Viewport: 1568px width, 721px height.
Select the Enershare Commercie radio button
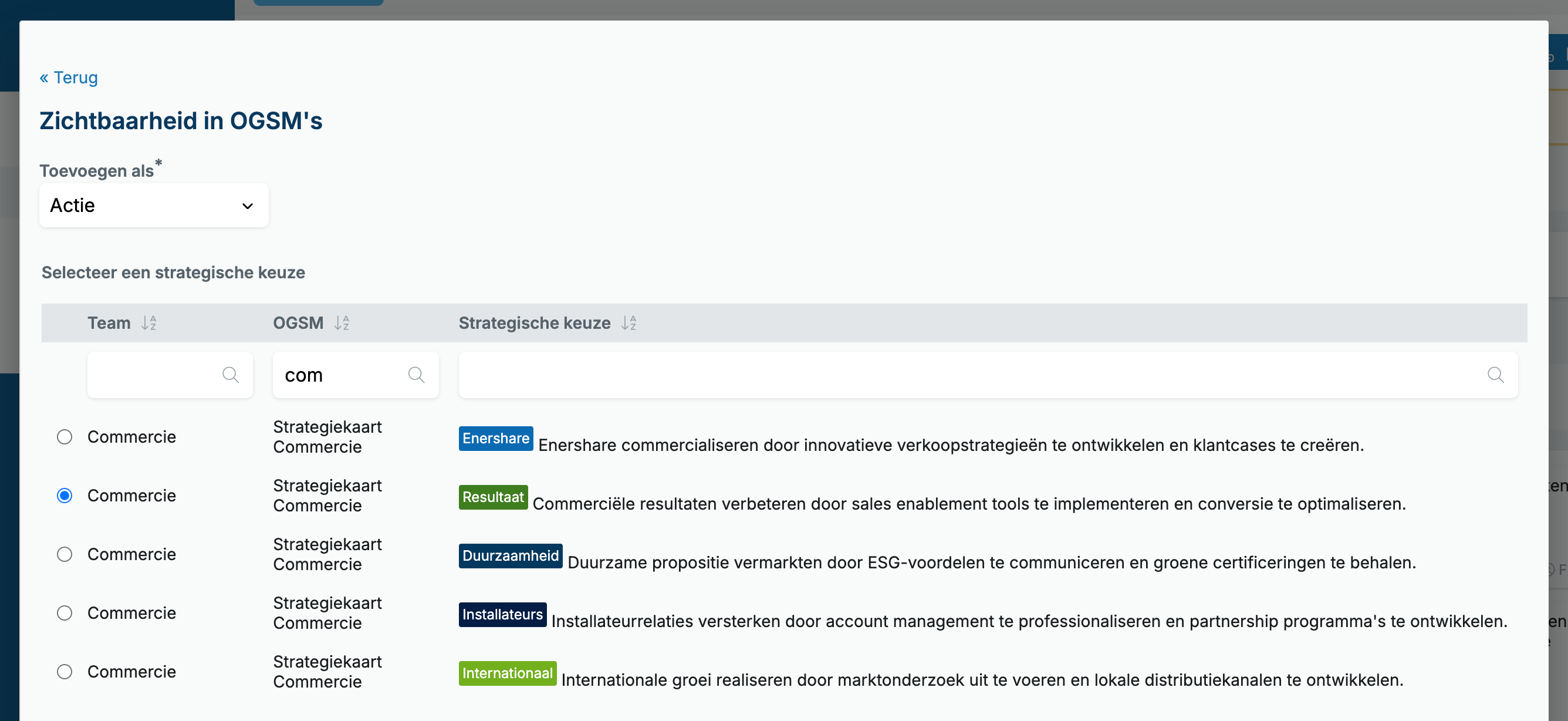(x=65, y=437)
